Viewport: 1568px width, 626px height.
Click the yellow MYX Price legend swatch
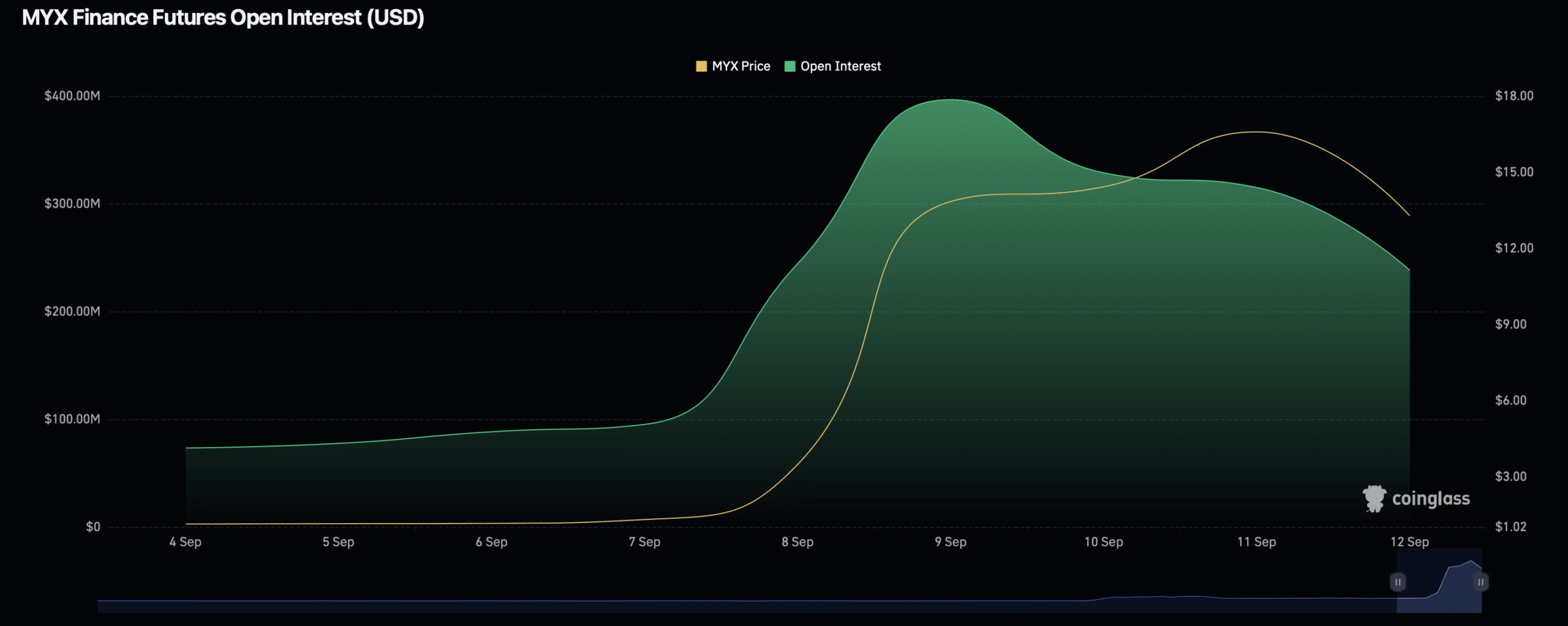[701, 66]
